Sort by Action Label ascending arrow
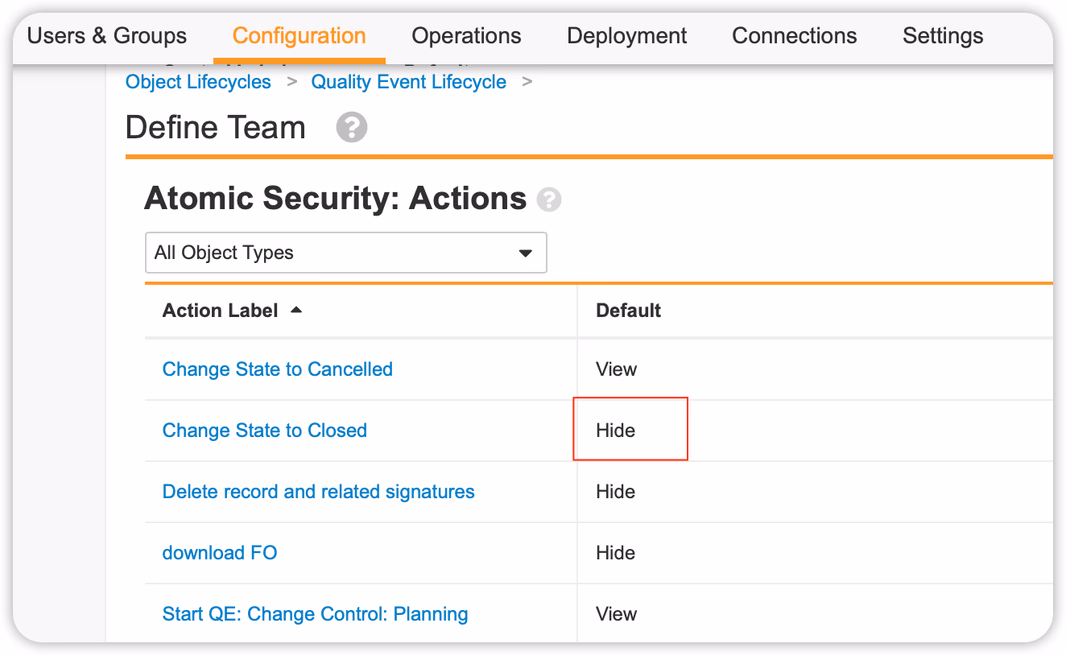Viewport: 1066px width, 655px height. [x=296, y=310]
